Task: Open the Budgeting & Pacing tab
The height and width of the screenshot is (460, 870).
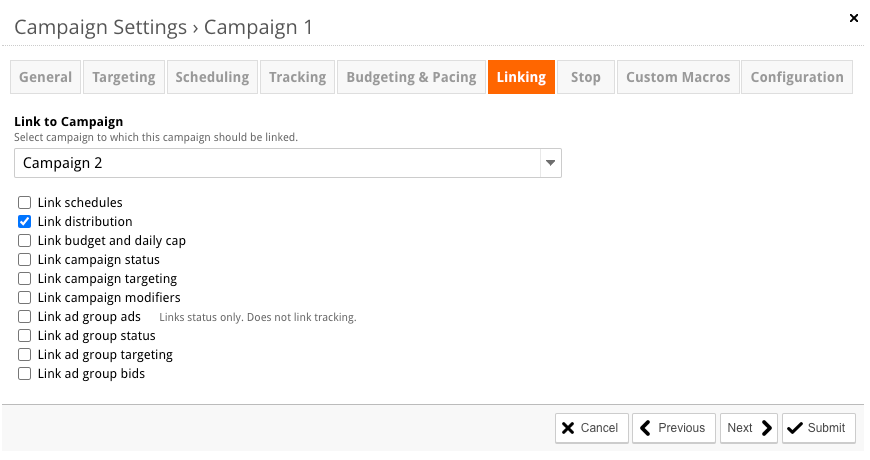Action: point(411,77)
